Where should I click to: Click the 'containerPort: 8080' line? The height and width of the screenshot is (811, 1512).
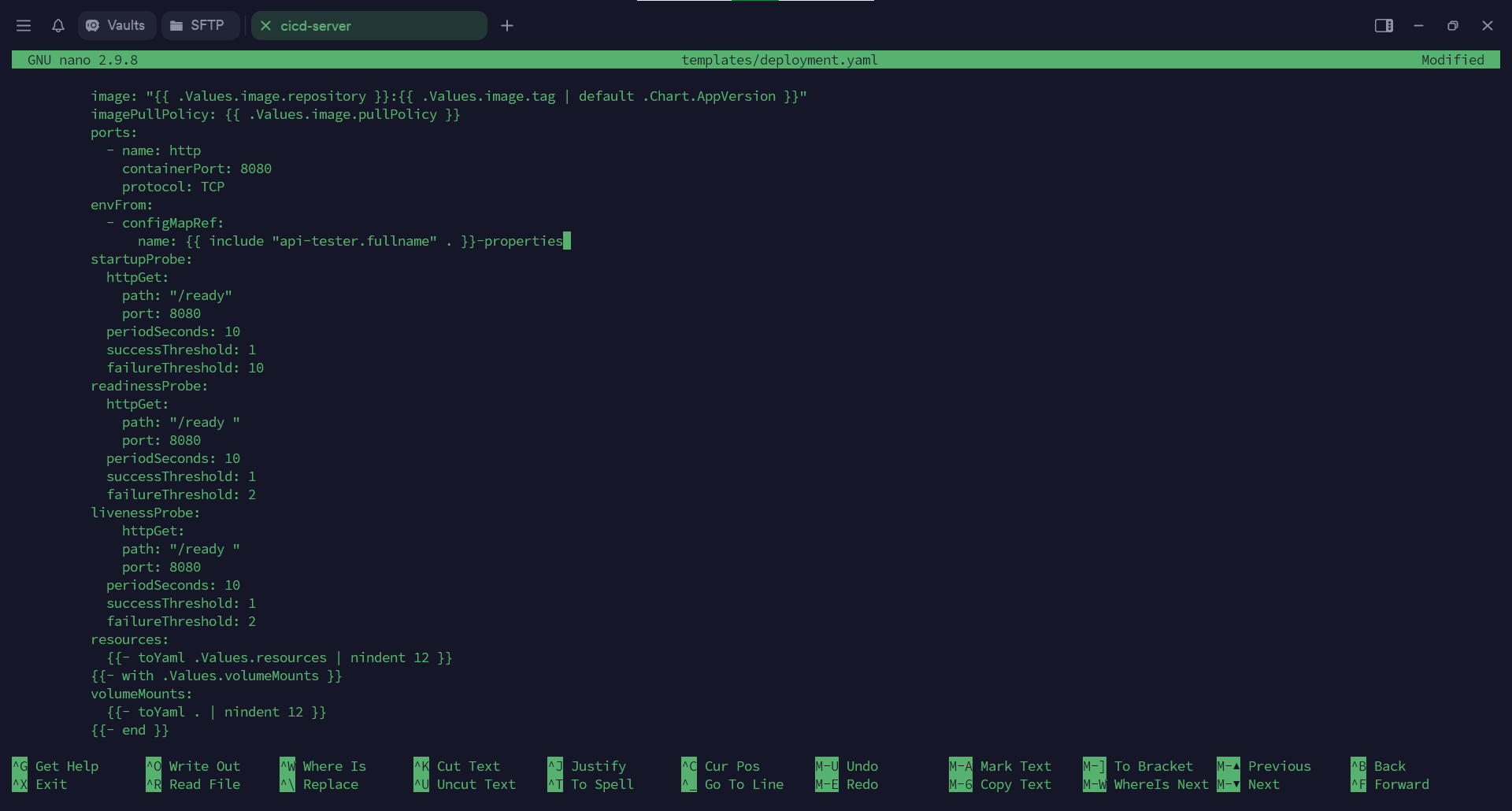point(197,168)
